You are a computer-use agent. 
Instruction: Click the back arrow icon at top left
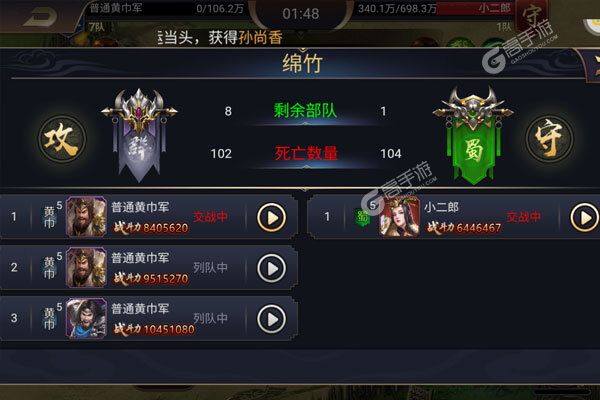(40, 16)
